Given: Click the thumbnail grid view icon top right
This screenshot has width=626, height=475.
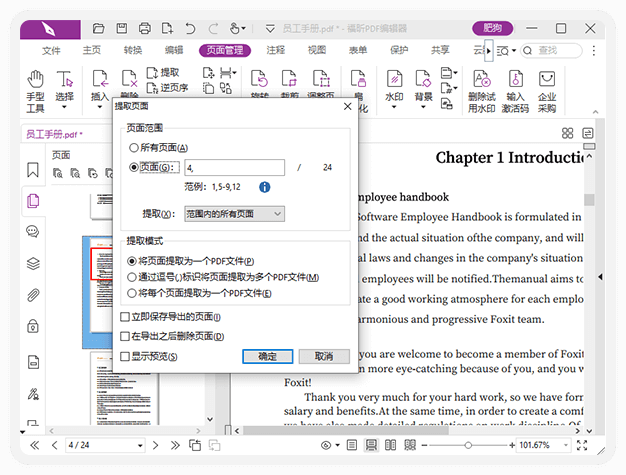Looking at the screenshot, I should 567,133.
